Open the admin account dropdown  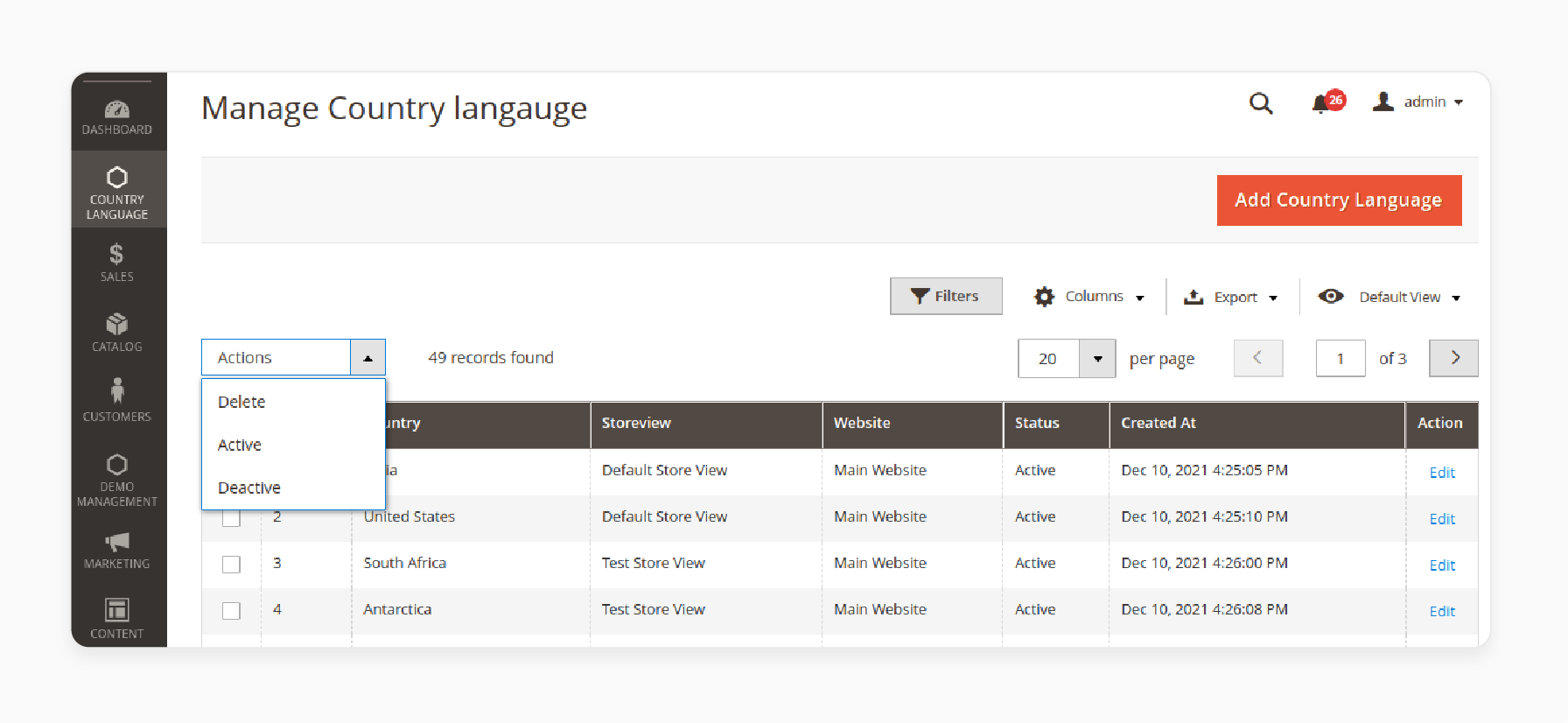click(1433, 102)
